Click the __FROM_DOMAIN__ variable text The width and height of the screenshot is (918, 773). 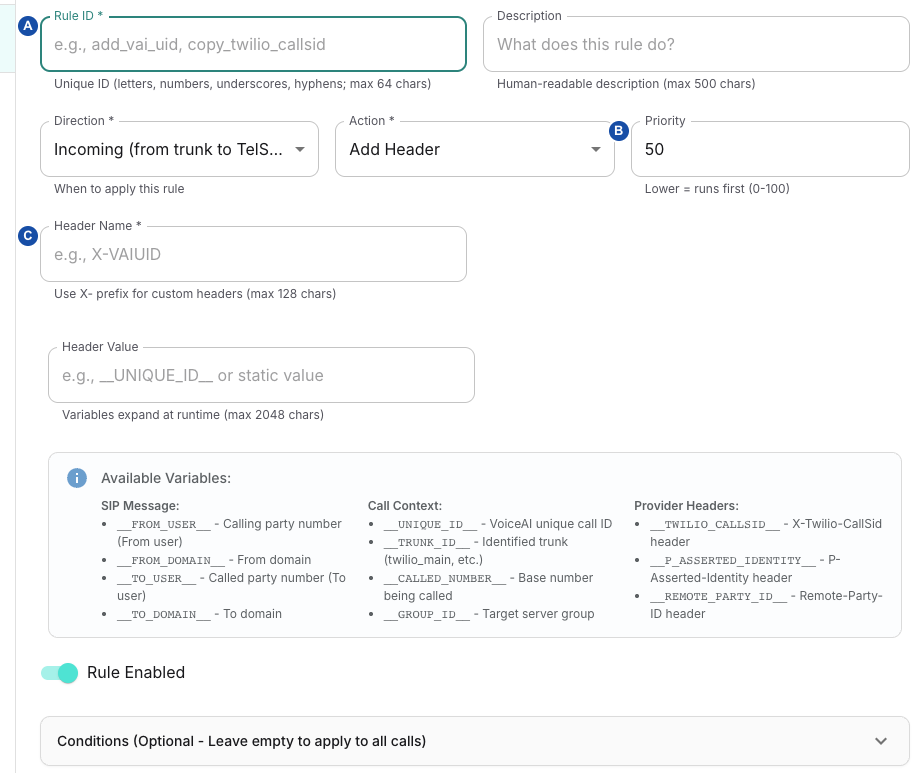[170, 560]
